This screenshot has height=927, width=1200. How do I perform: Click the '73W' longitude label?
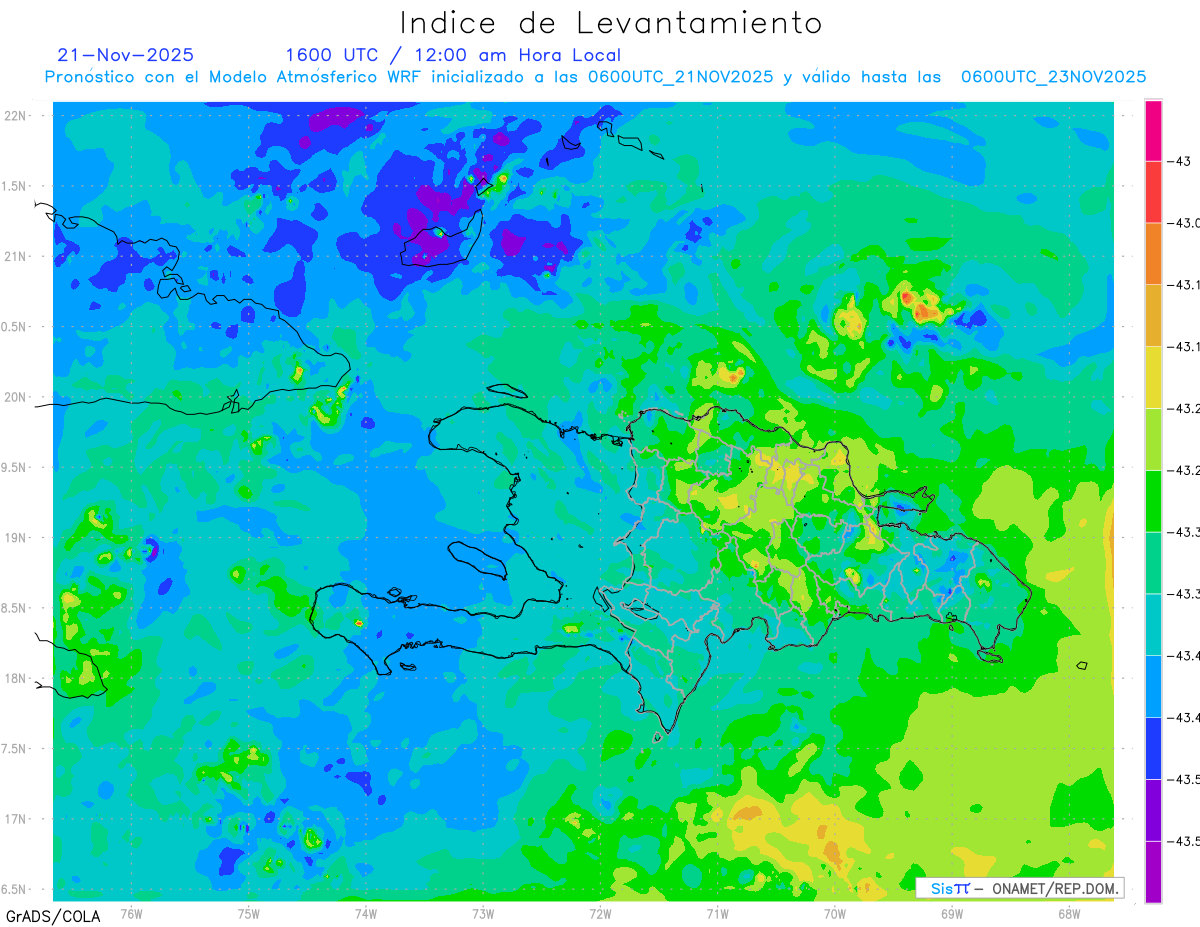(483, 914)
